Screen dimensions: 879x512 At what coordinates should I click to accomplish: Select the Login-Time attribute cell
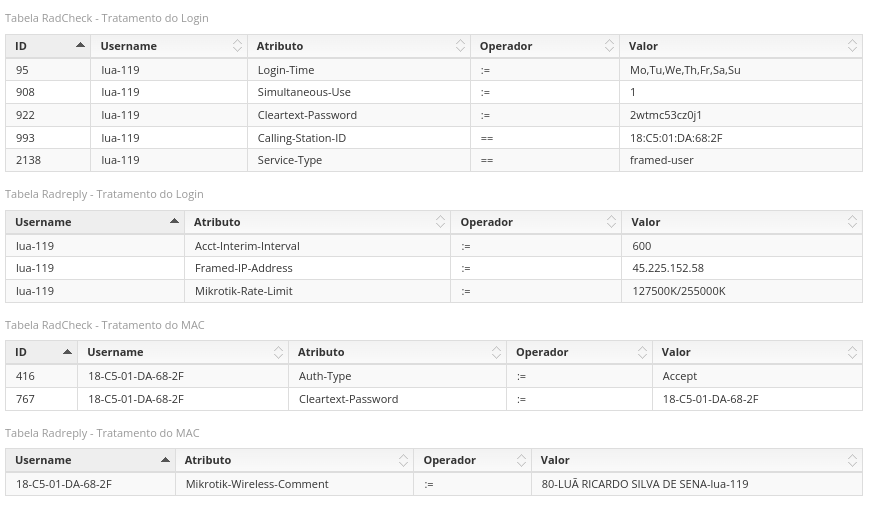[x=359, y=70]
